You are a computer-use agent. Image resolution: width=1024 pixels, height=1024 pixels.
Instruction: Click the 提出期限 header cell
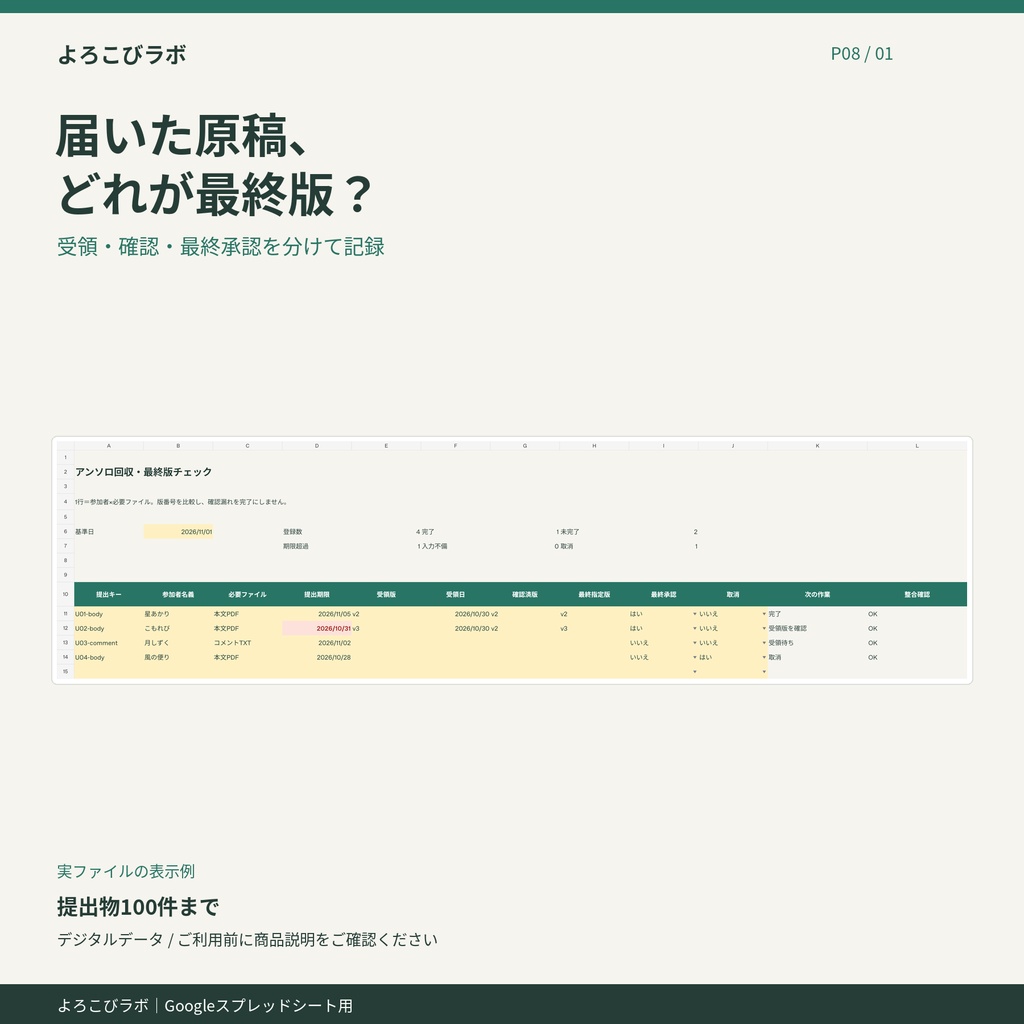pyautogui.click(x=317, y=594)
